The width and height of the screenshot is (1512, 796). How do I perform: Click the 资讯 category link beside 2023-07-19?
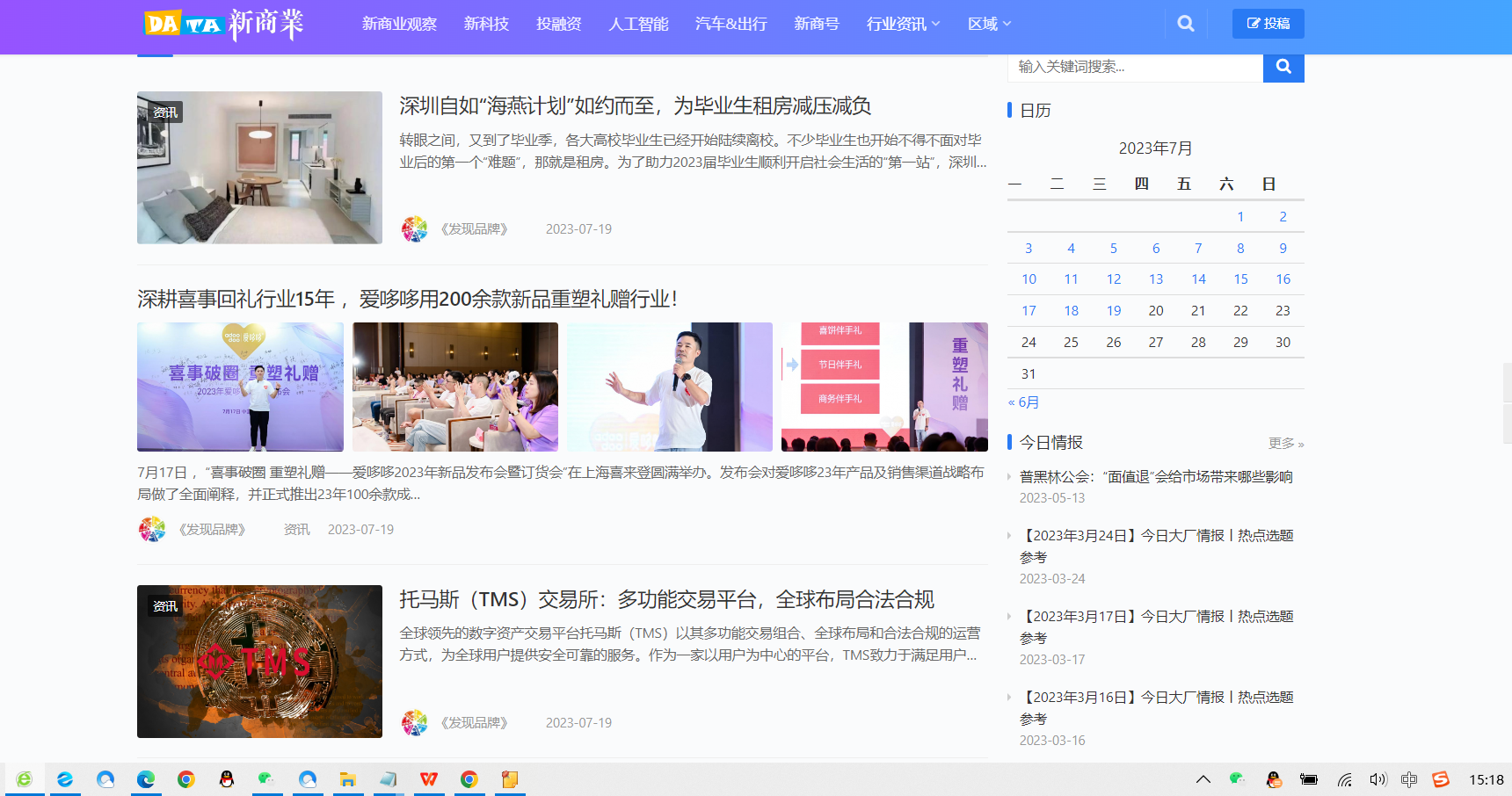[296, 530]
